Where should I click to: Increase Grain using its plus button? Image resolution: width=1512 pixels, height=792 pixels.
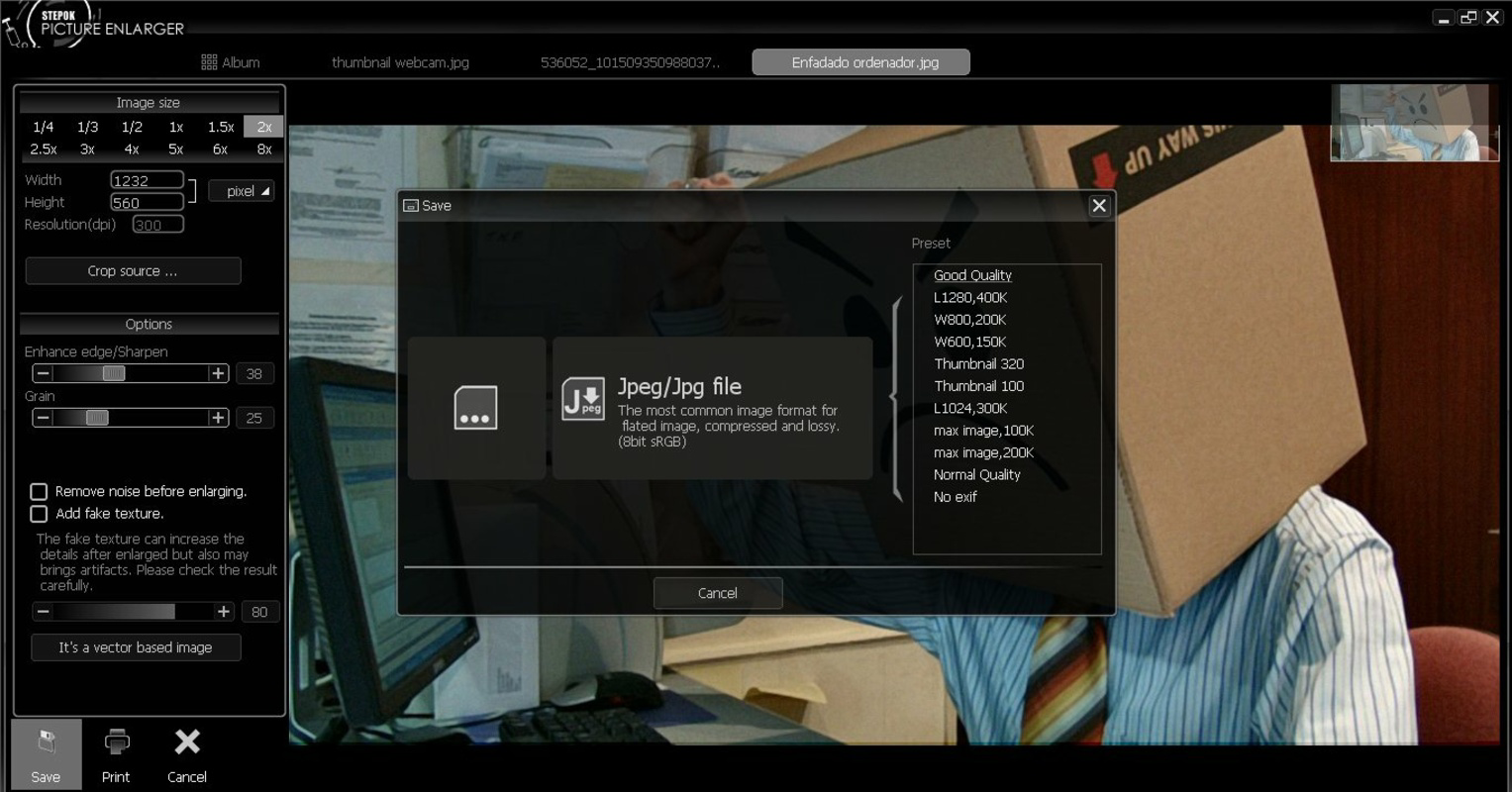(220, 417)
